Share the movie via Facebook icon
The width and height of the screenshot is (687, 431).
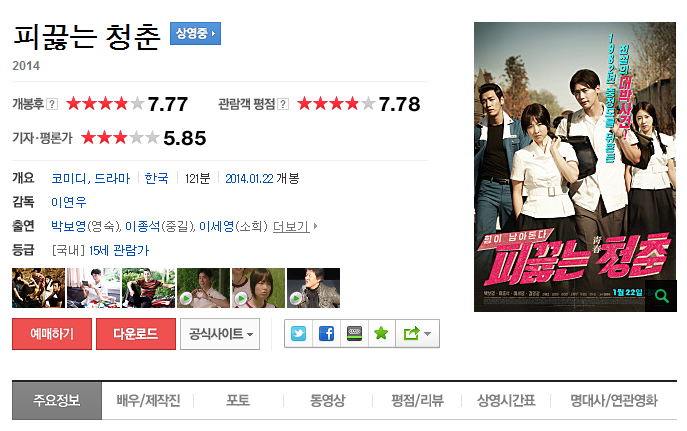[x=326, y=334]
